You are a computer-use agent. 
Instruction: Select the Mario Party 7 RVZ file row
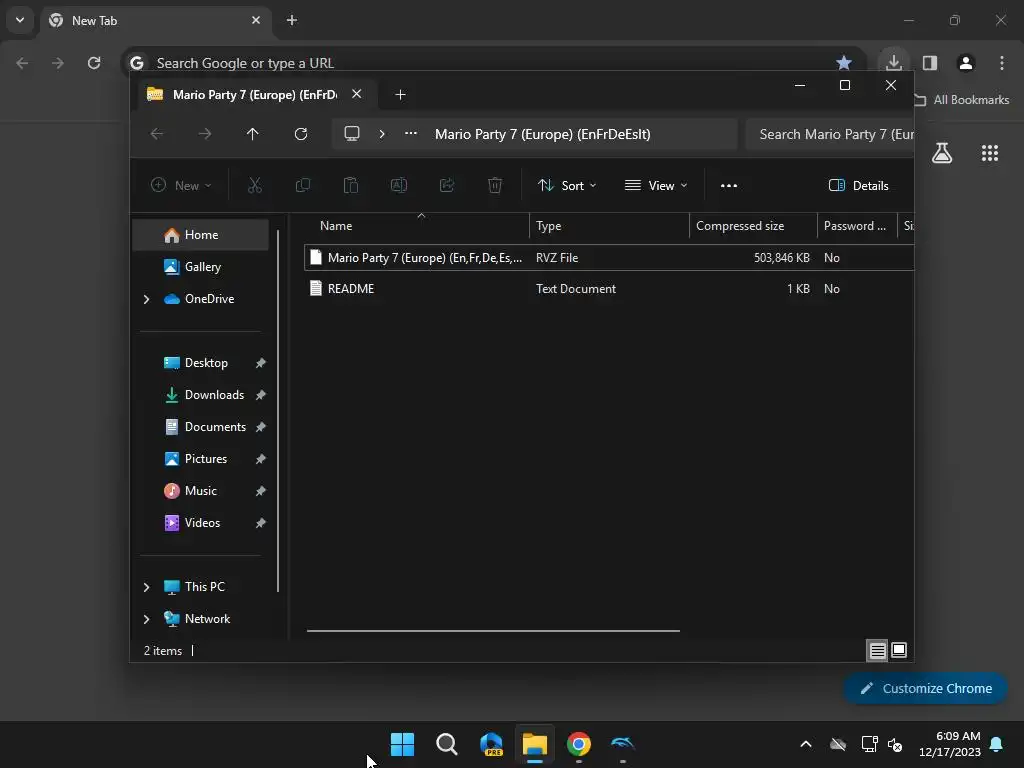pos(609,258)
